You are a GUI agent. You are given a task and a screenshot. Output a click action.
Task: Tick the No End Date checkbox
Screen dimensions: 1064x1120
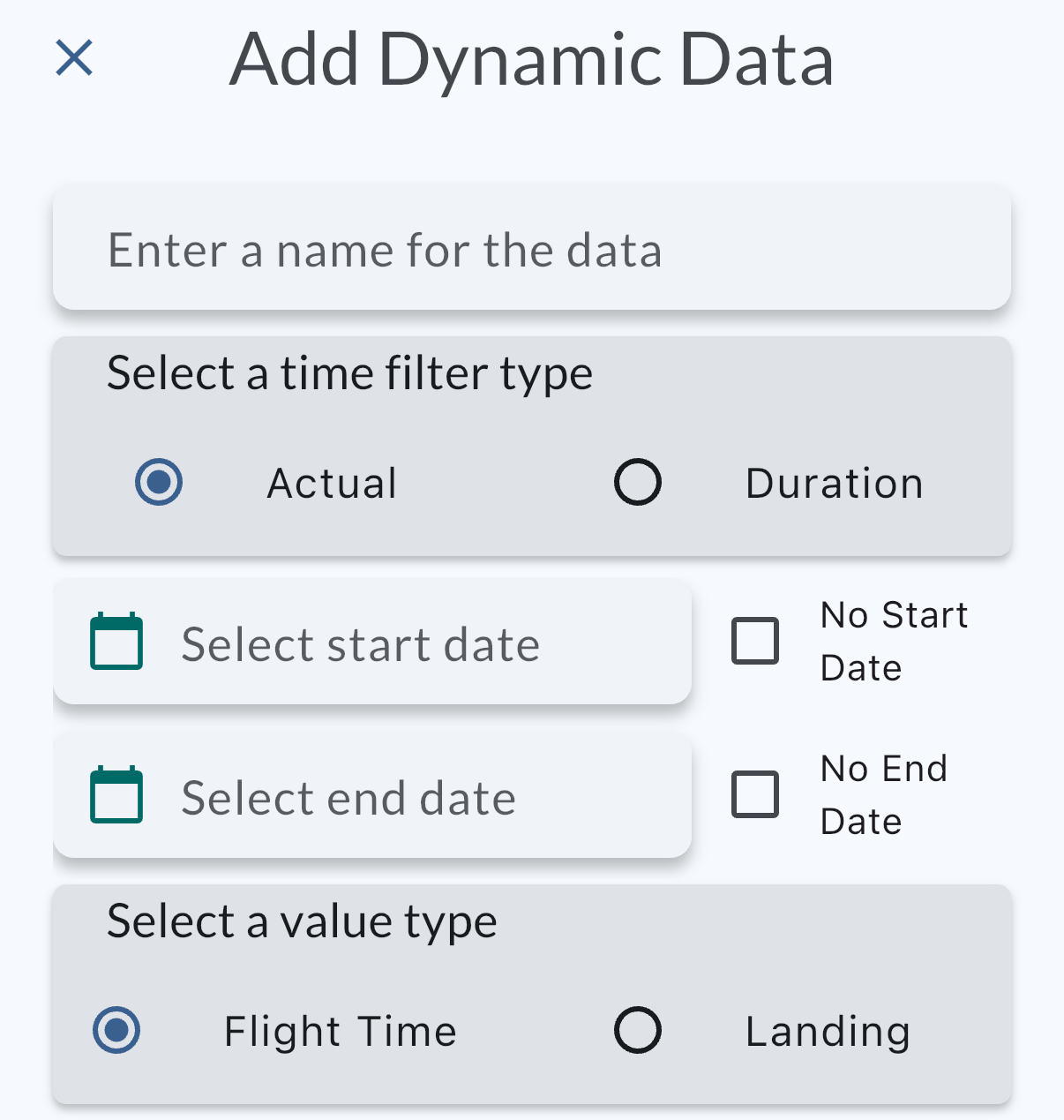tap(755, 794)
